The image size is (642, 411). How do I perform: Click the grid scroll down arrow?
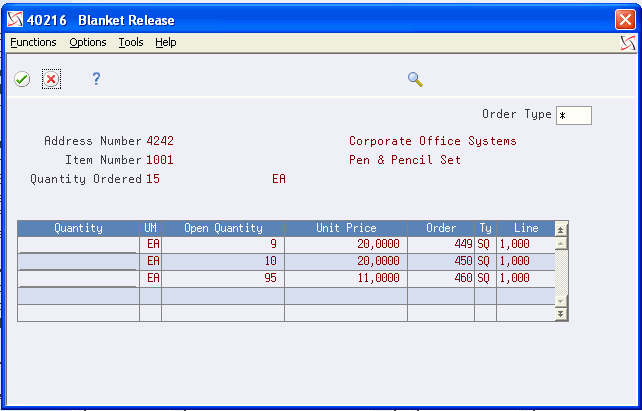coord(561,301)
